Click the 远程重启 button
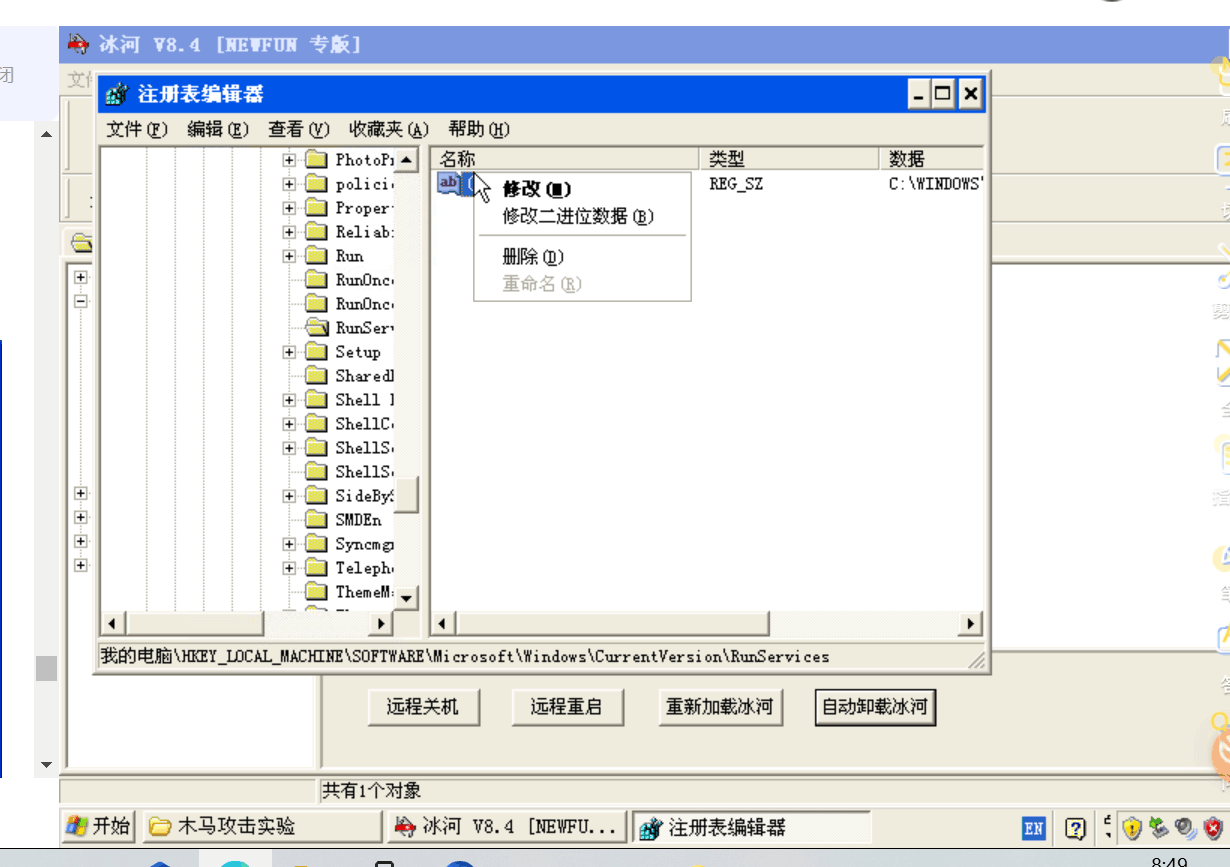 pos(567,707)
